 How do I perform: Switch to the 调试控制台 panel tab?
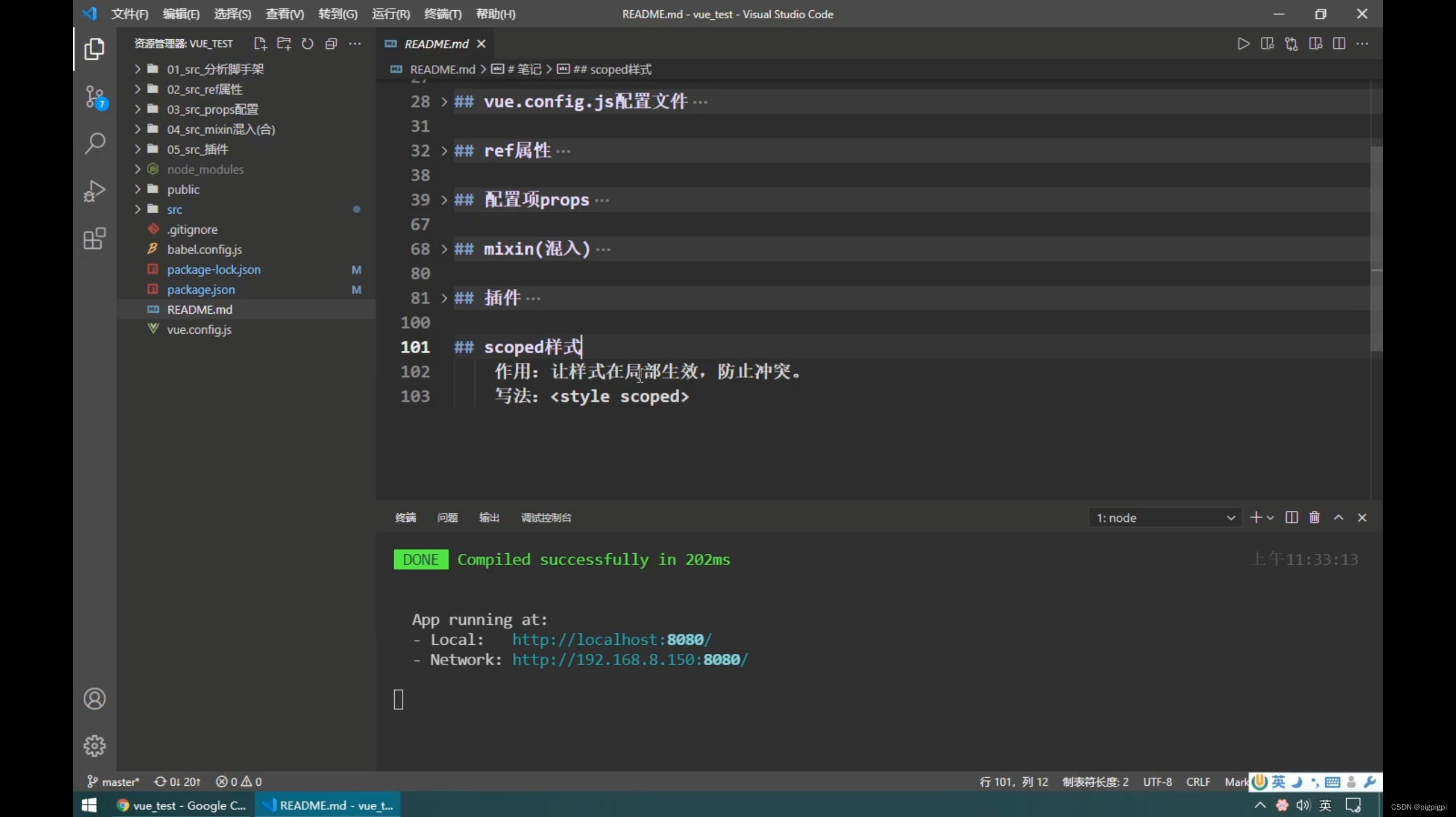pyautogui.click(x=546, y=517)
